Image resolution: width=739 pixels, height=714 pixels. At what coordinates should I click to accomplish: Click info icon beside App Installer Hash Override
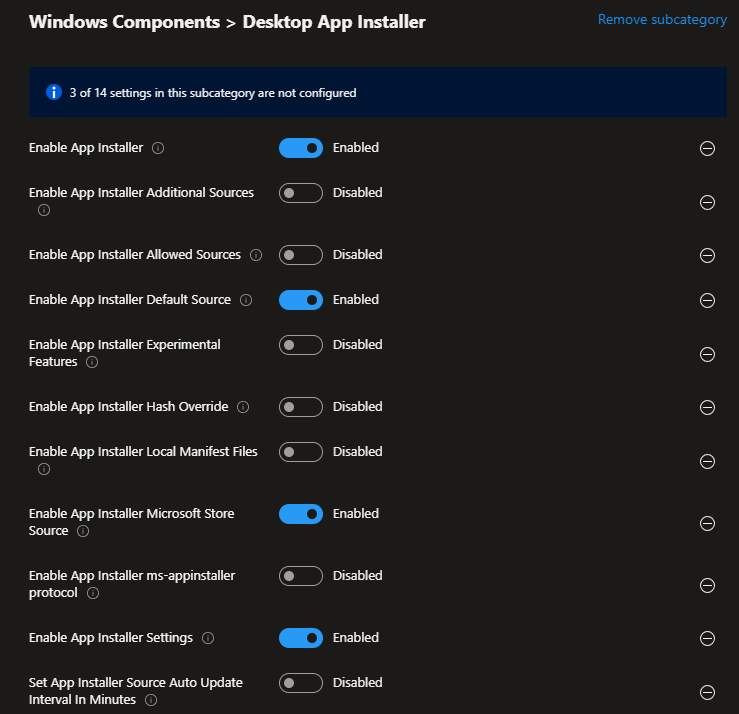point(243,407)
